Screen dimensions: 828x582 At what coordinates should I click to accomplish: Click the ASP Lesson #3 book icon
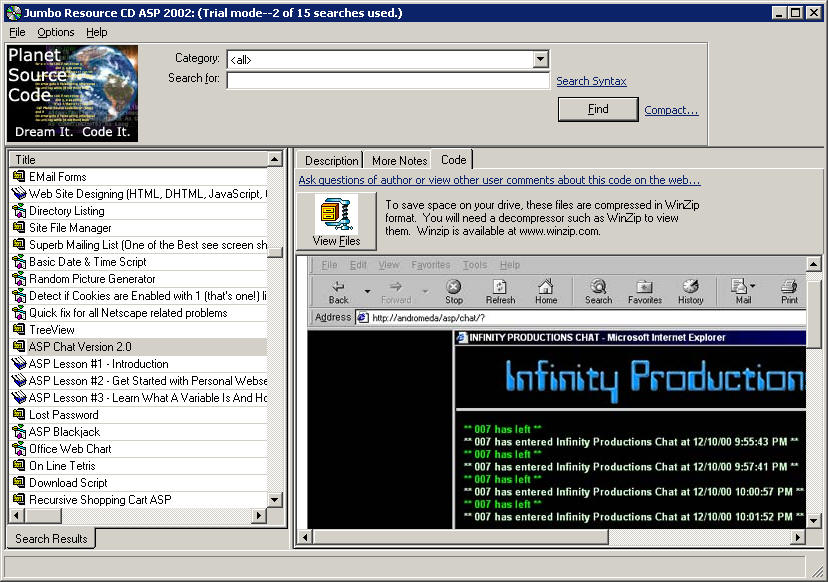coord(19,397)
